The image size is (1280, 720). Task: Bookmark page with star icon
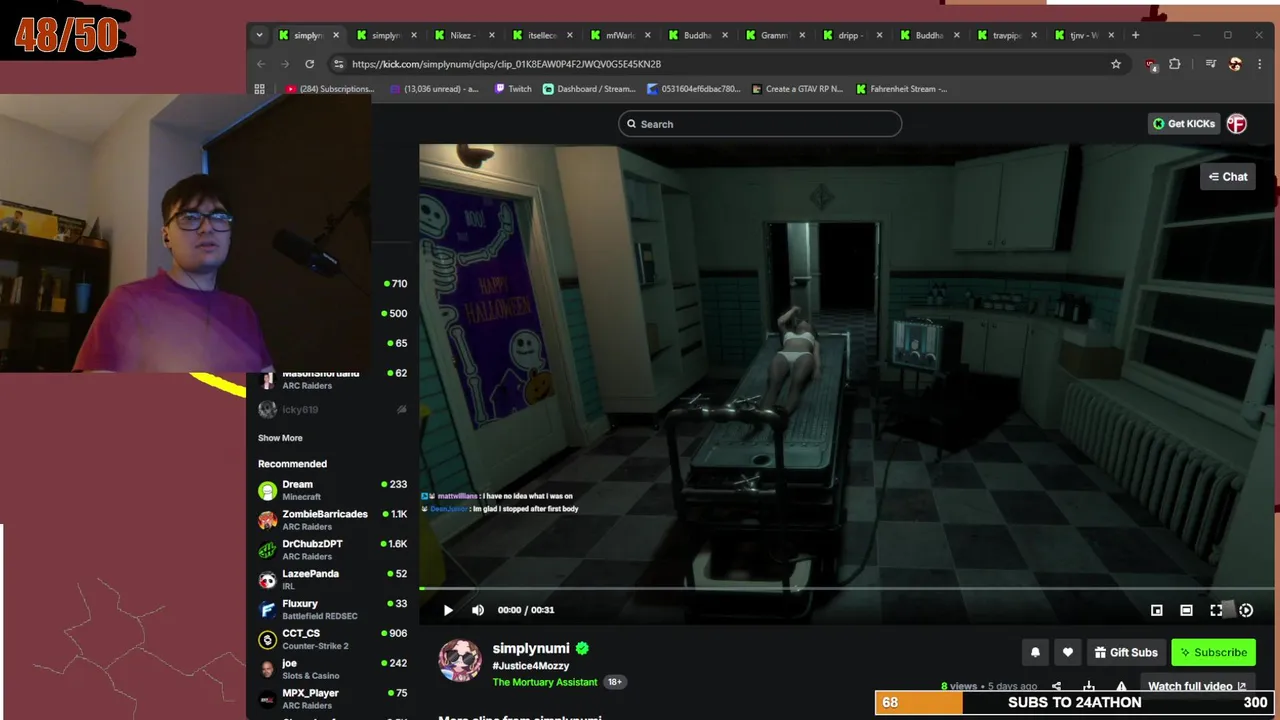pos(1116,64)
